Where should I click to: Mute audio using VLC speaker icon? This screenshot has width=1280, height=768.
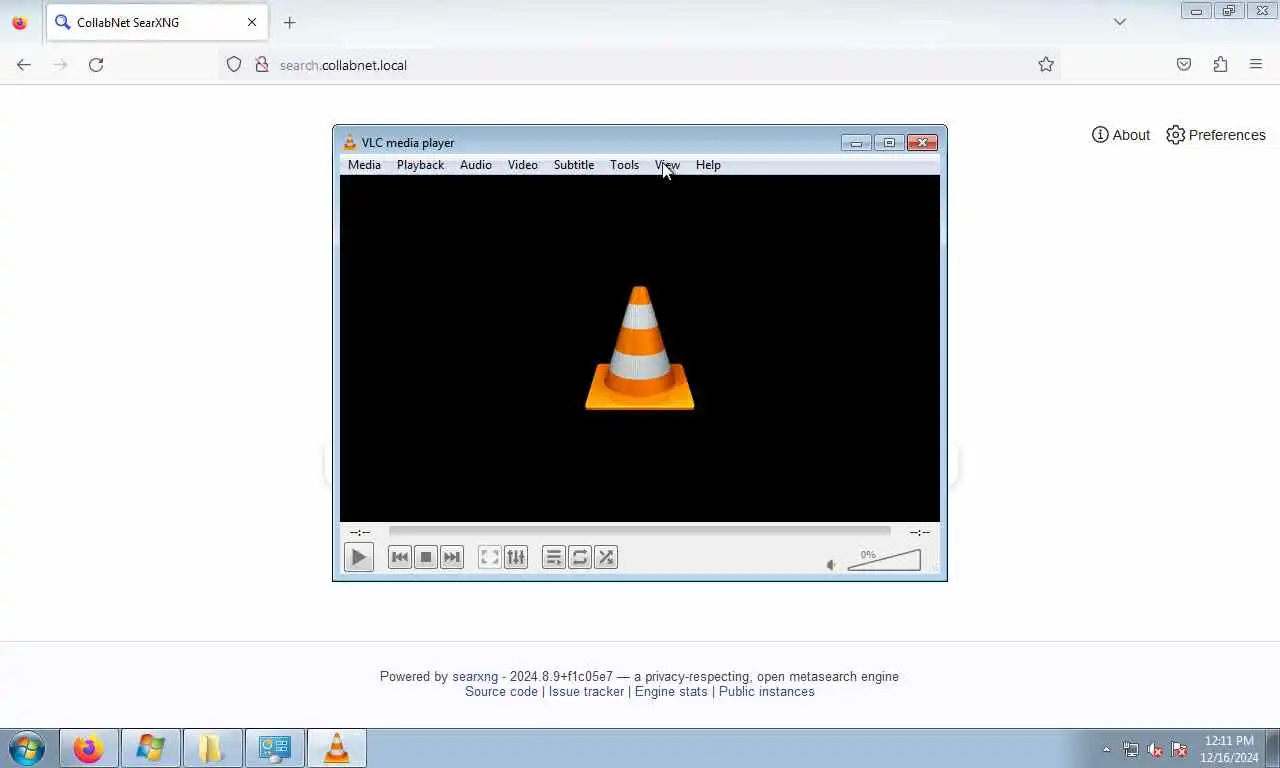(x=831, y=565)
